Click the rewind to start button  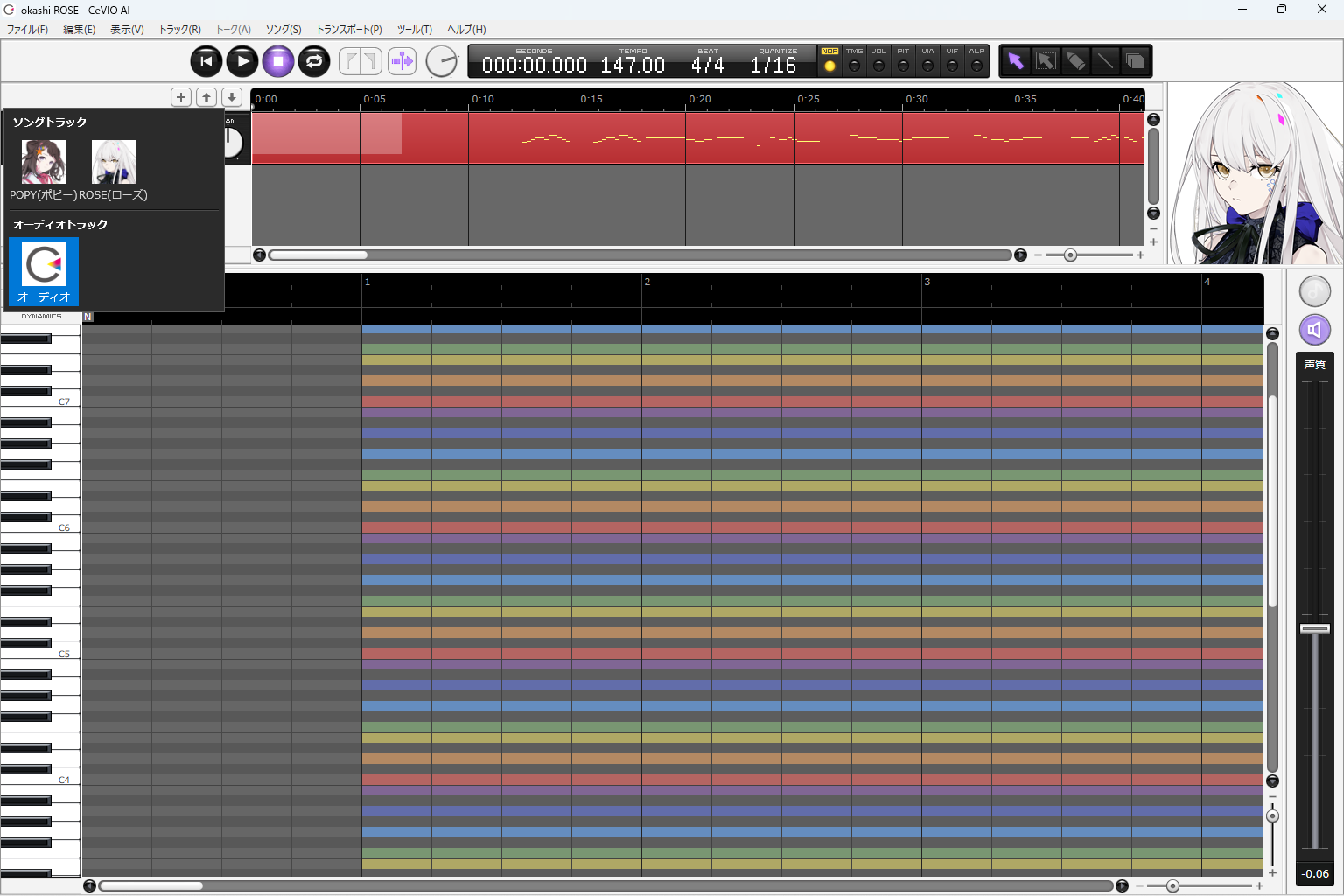(x=206, y=61)
